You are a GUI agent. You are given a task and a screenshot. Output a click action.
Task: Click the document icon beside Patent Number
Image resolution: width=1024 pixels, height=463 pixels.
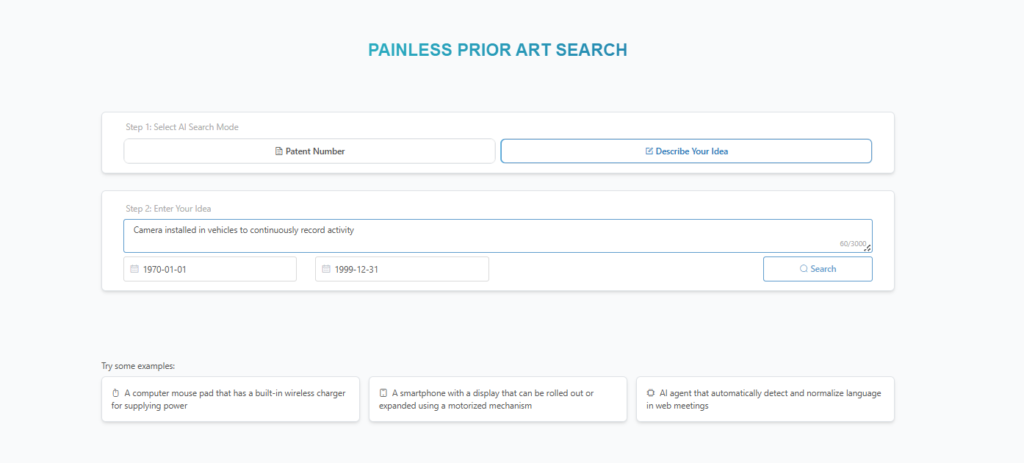pos(278,151)
